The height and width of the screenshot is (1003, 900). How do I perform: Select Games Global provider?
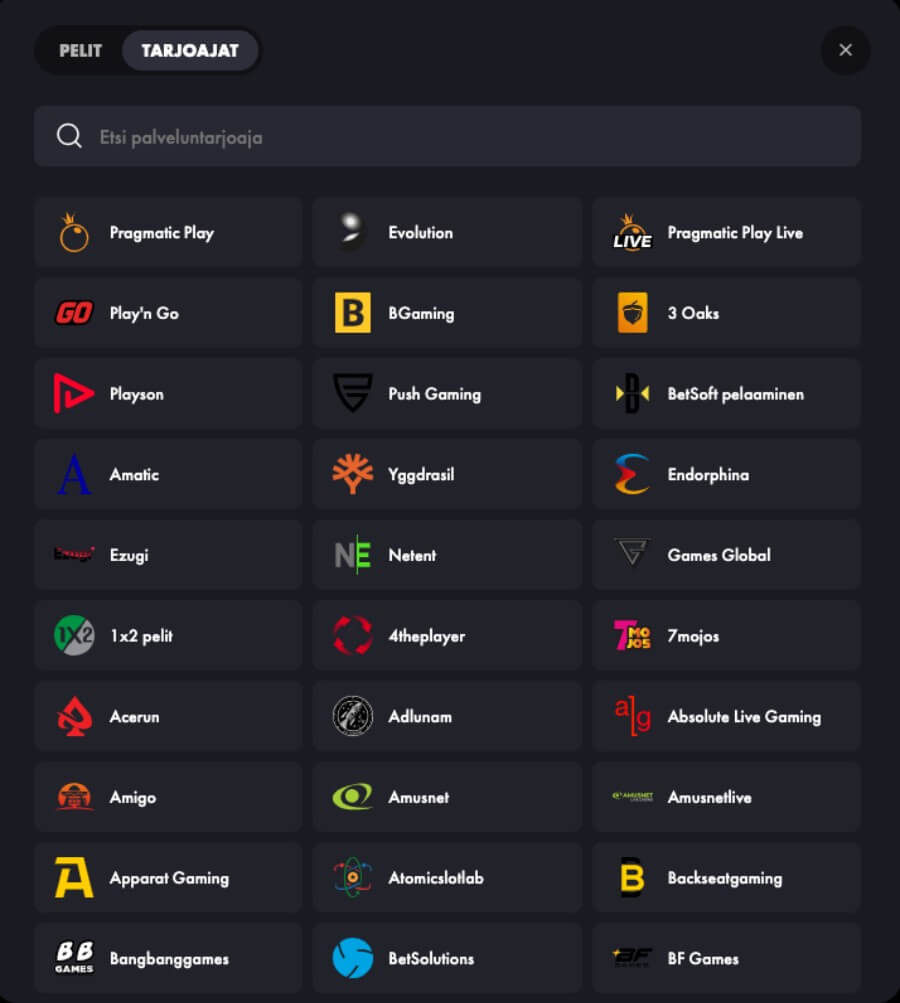pos(726,555)
